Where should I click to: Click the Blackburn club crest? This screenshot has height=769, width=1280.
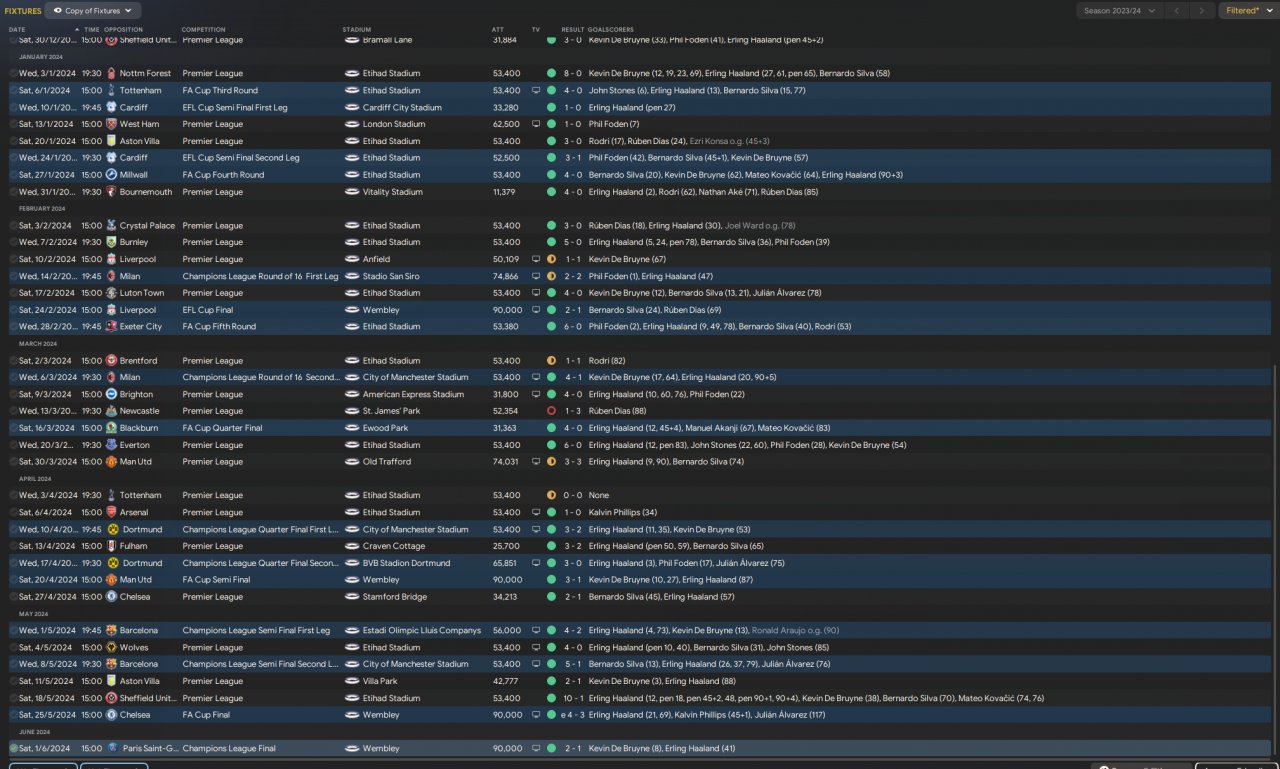[111, 428]
